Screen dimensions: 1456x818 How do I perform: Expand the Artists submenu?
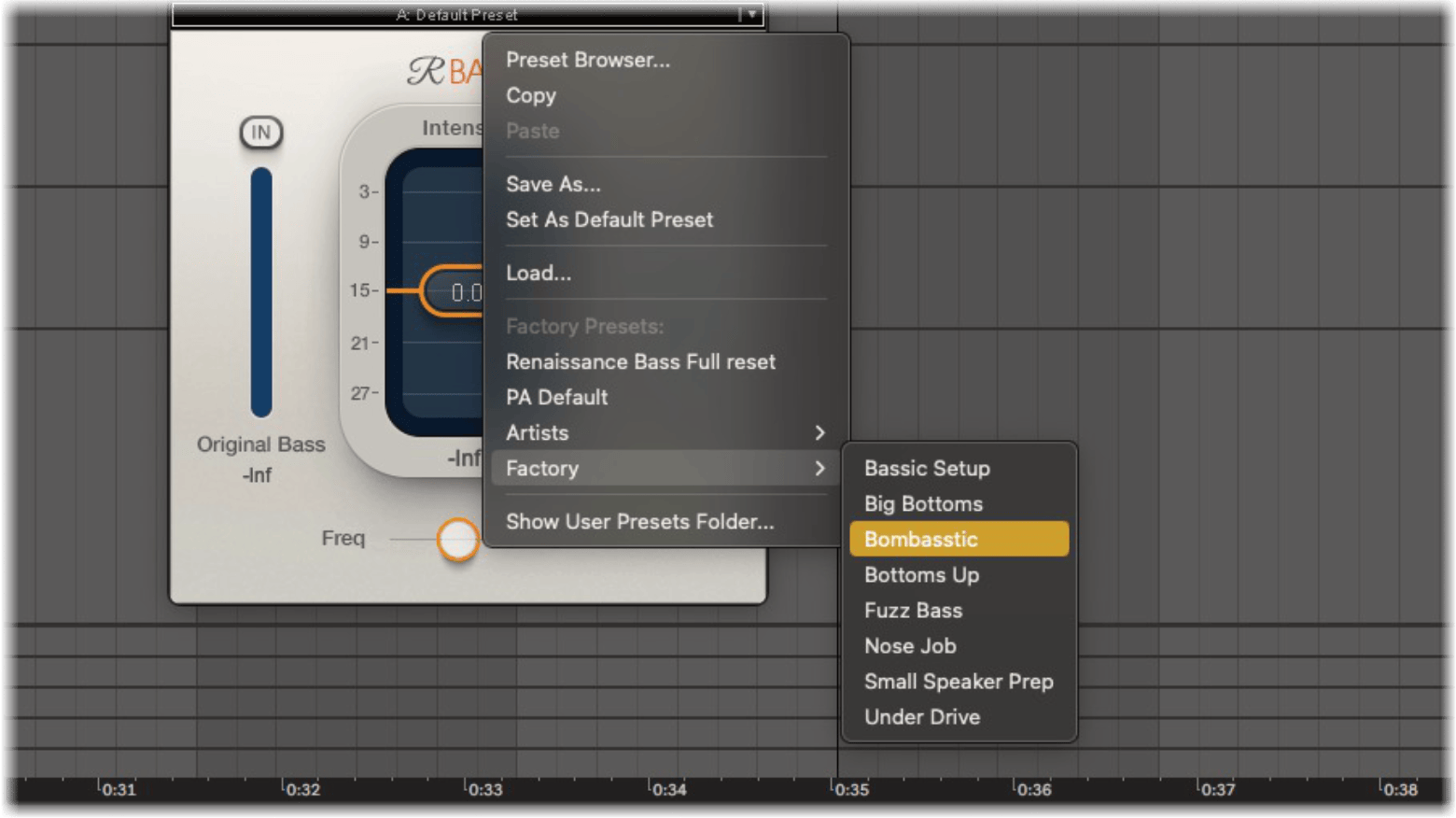tap(665, 432)
